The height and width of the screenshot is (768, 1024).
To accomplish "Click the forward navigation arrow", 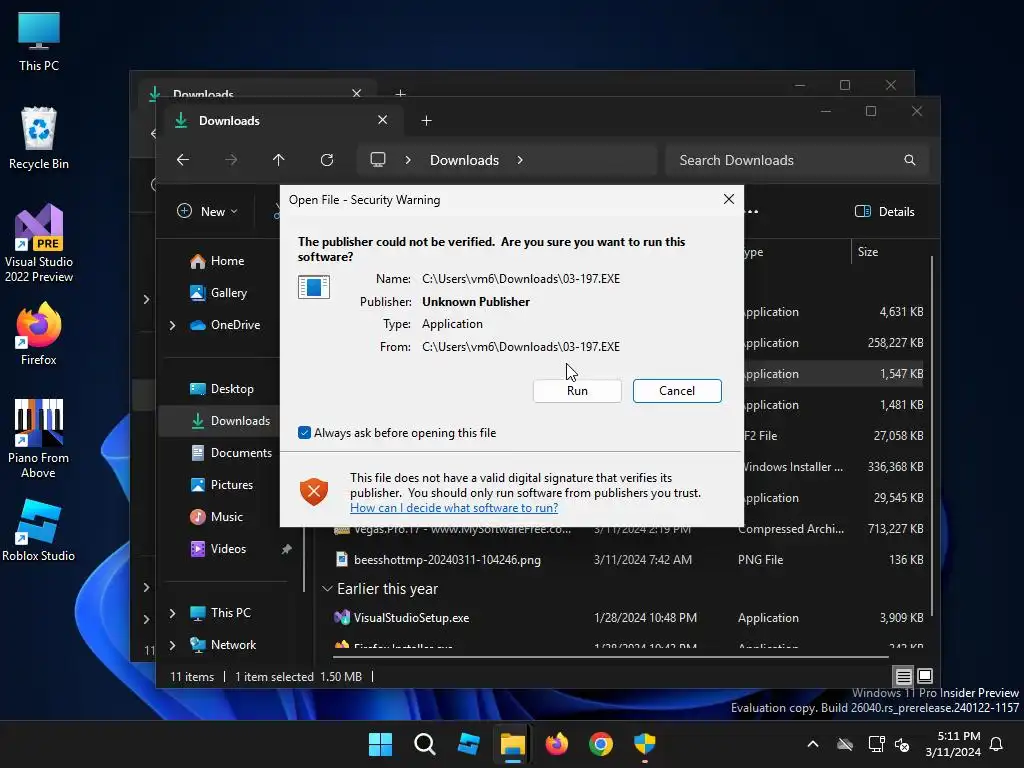I will (x=231, y=160).
